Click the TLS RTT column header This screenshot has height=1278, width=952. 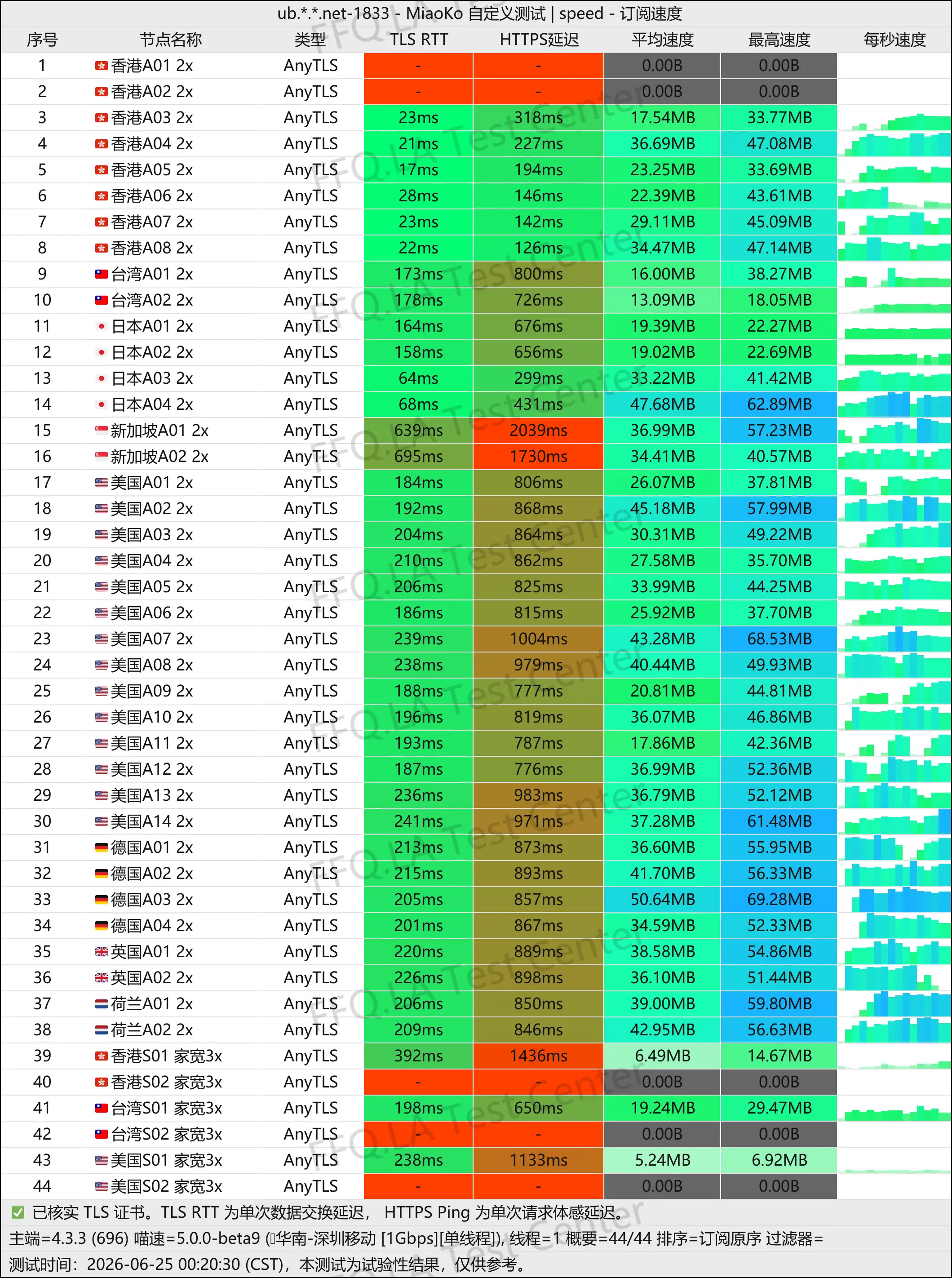coord(419,40)
